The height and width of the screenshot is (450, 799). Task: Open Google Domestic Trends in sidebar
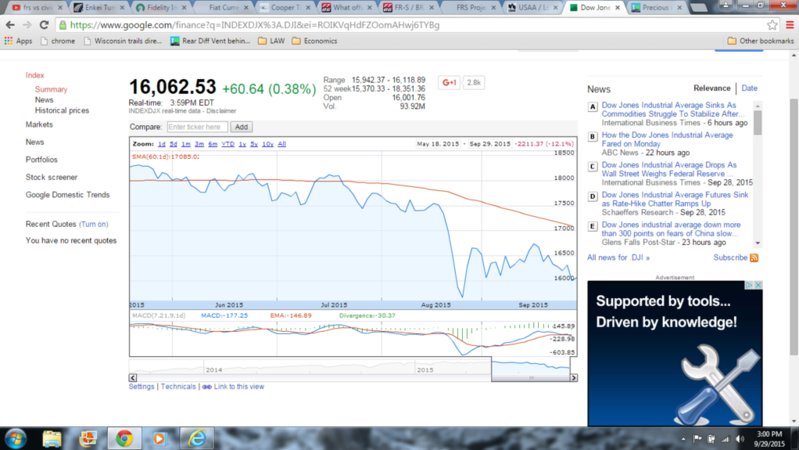[x=67, y=195]
